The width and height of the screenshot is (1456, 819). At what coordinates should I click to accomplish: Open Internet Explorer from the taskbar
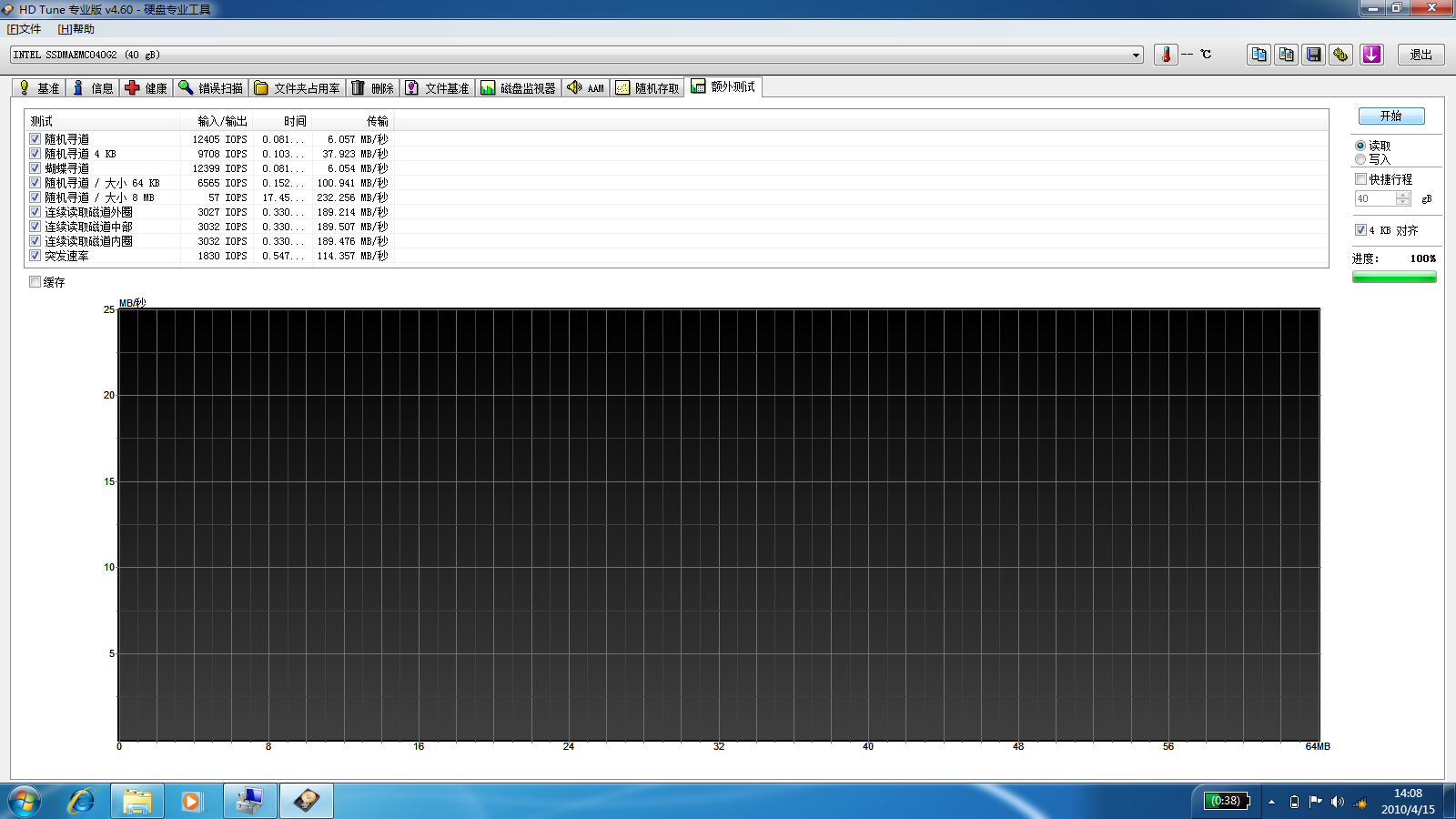tap(82, 801)
